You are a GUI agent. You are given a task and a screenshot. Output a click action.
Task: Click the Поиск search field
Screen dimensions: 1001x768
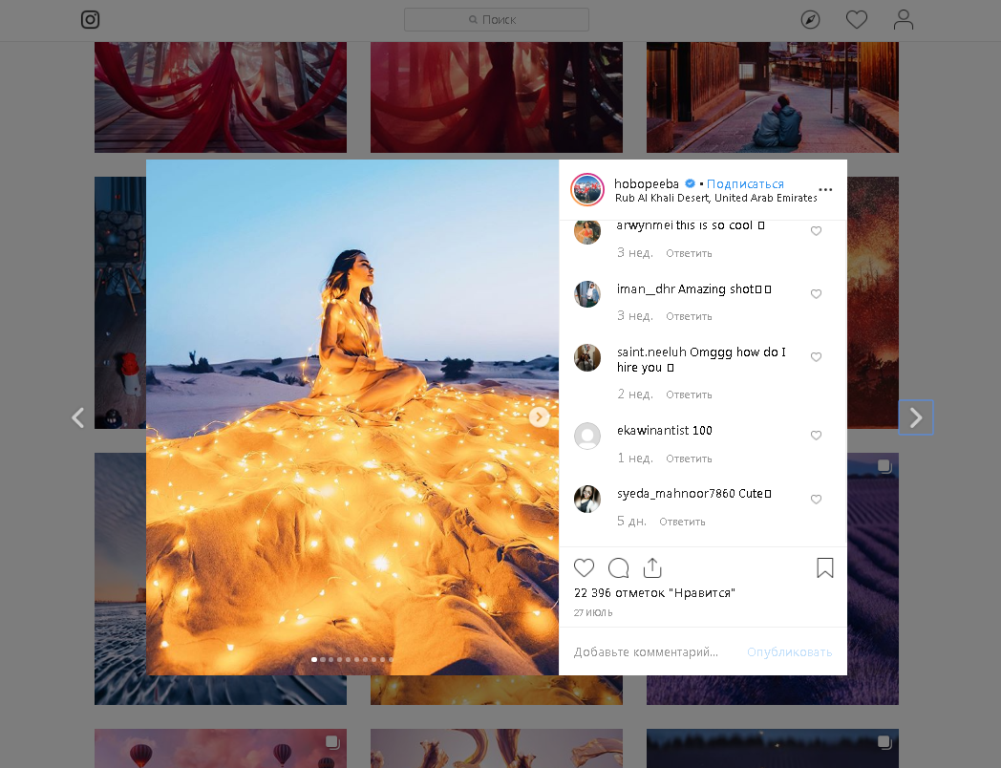tap(497, 19)
